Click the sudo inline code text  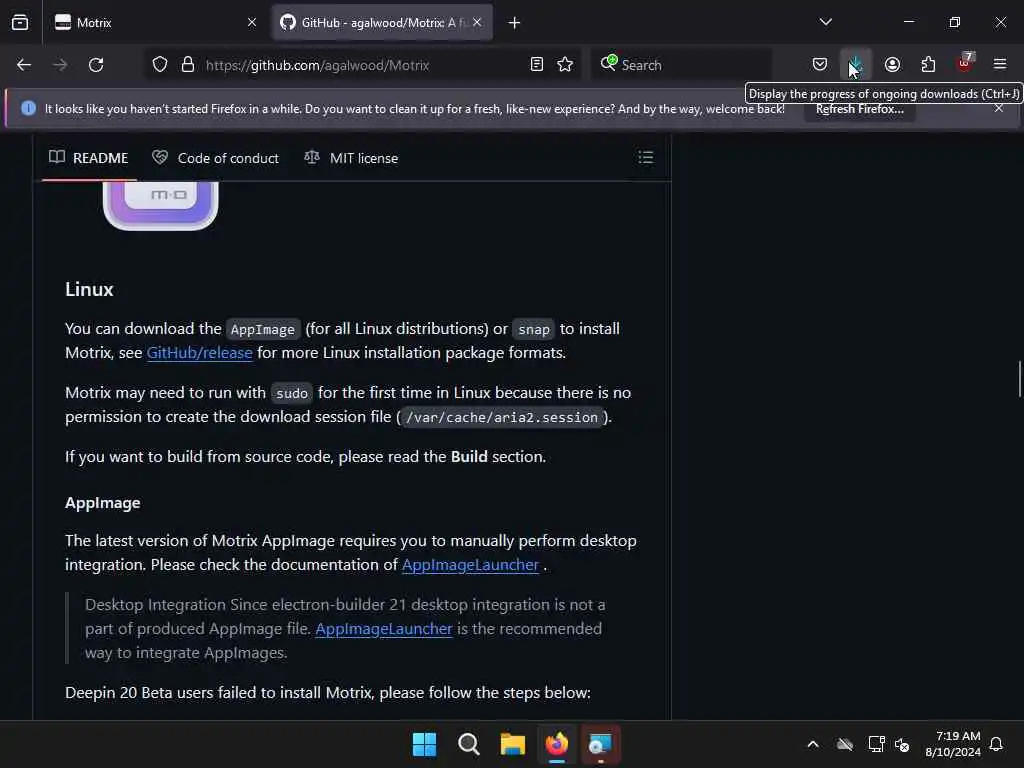click(292, 393)
